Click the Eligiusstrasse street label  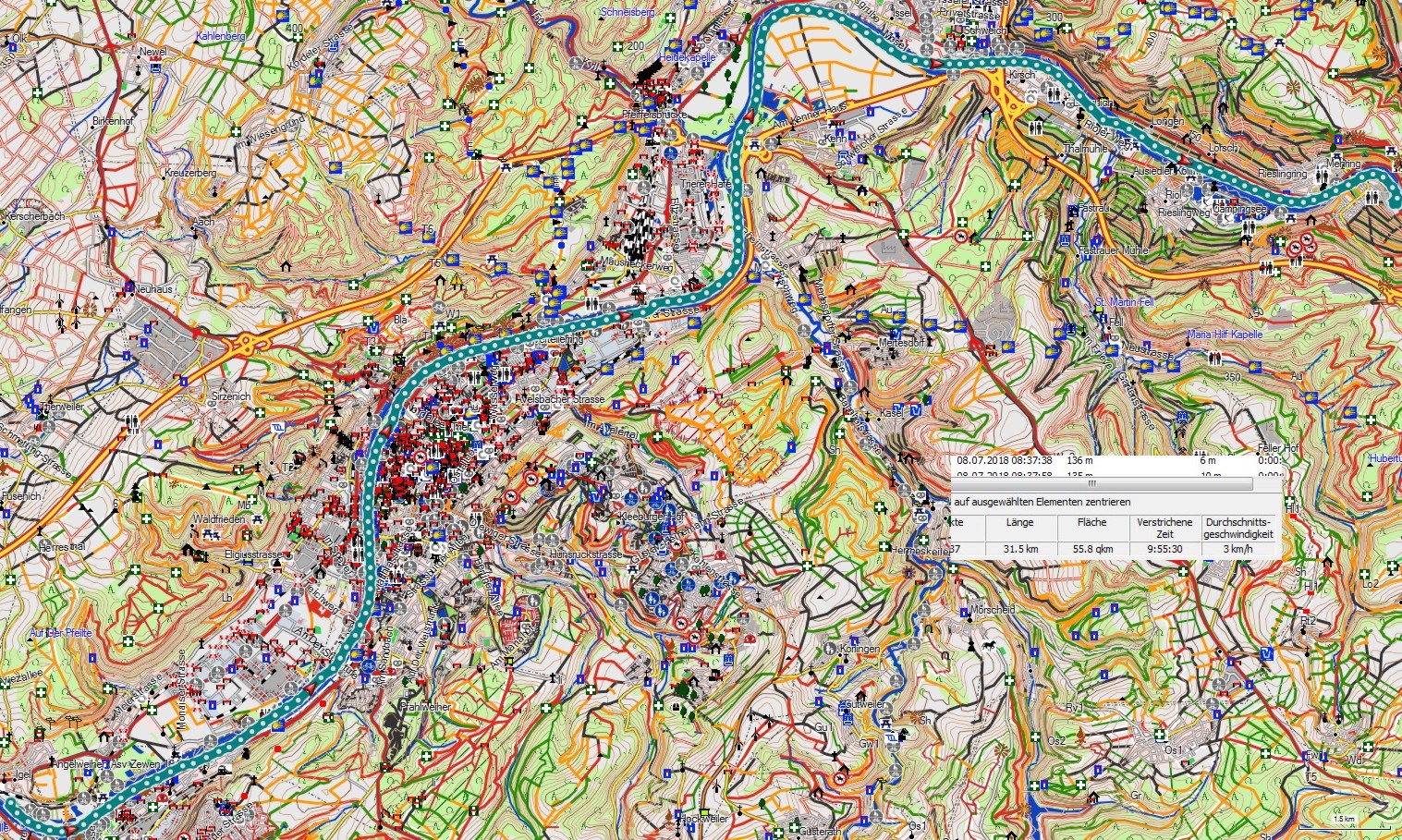point(254,555)
